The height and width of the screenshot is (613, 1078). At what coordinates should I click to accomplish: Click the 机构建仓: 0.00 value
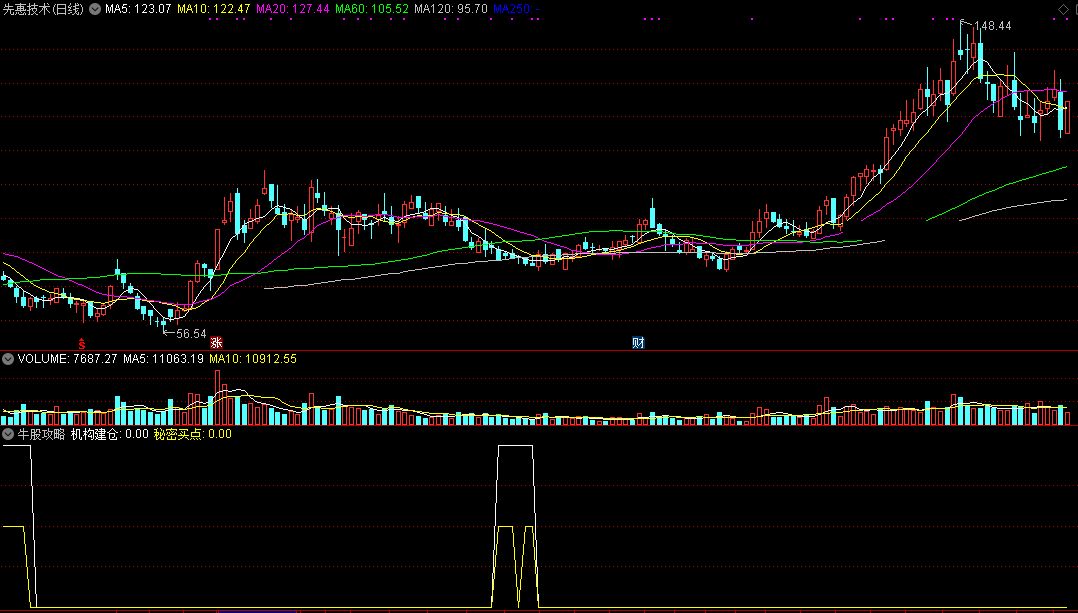click(109, 434)
